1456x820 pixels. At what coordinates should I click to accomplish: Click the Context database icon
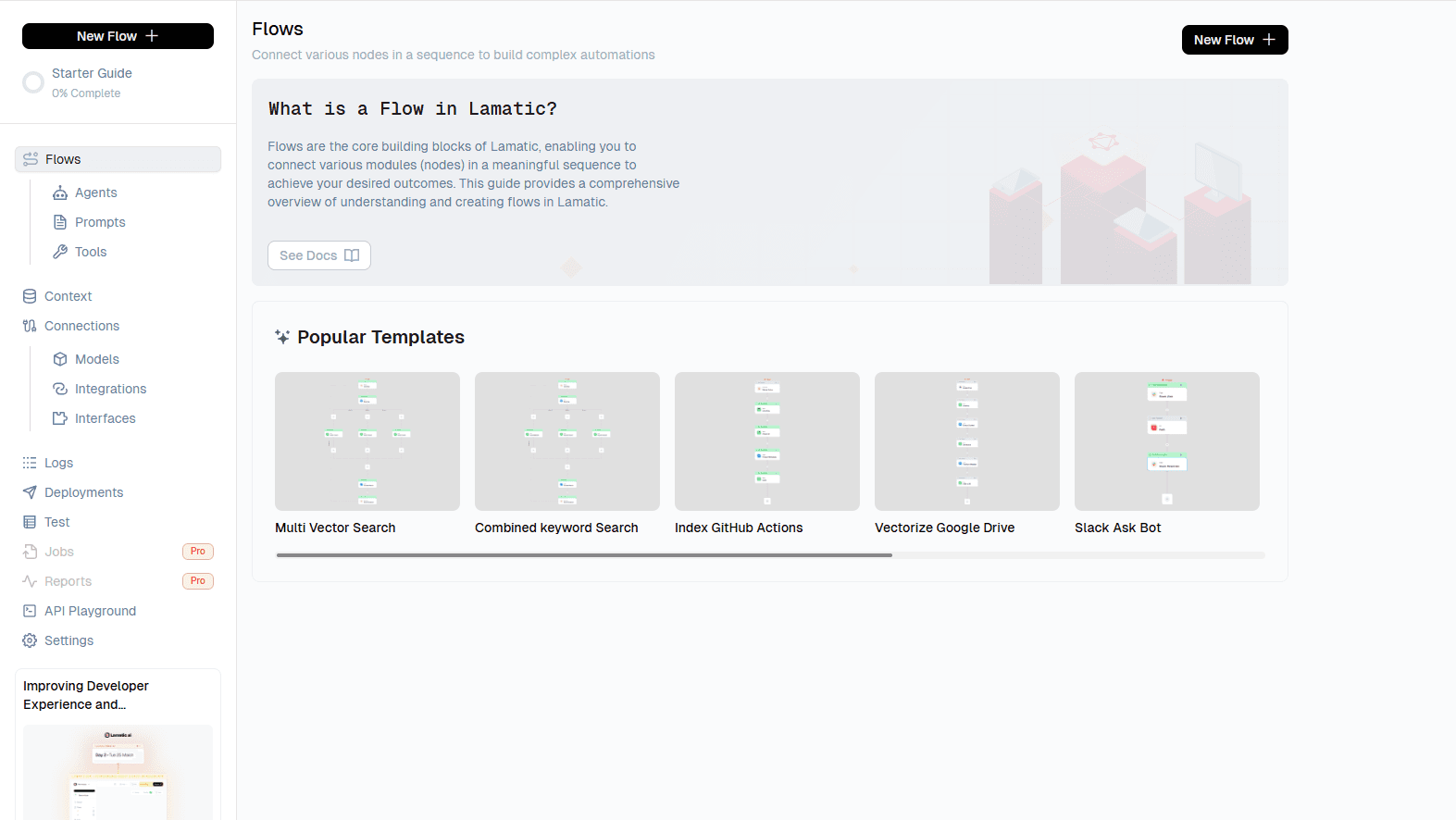(x=30, y=296)
